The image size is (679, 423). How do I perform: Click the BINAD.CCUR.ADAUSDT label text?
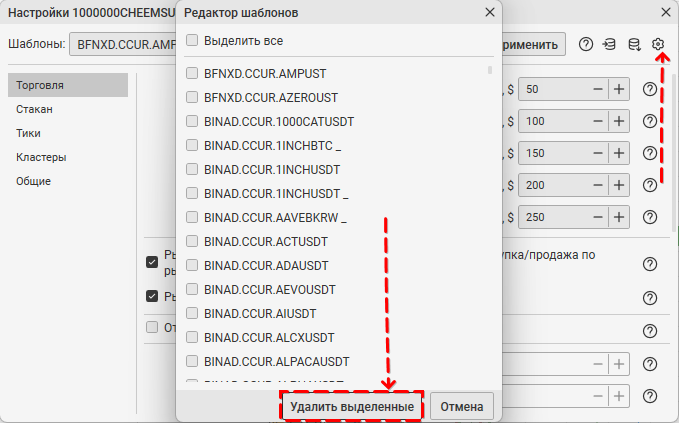(266, 265)
